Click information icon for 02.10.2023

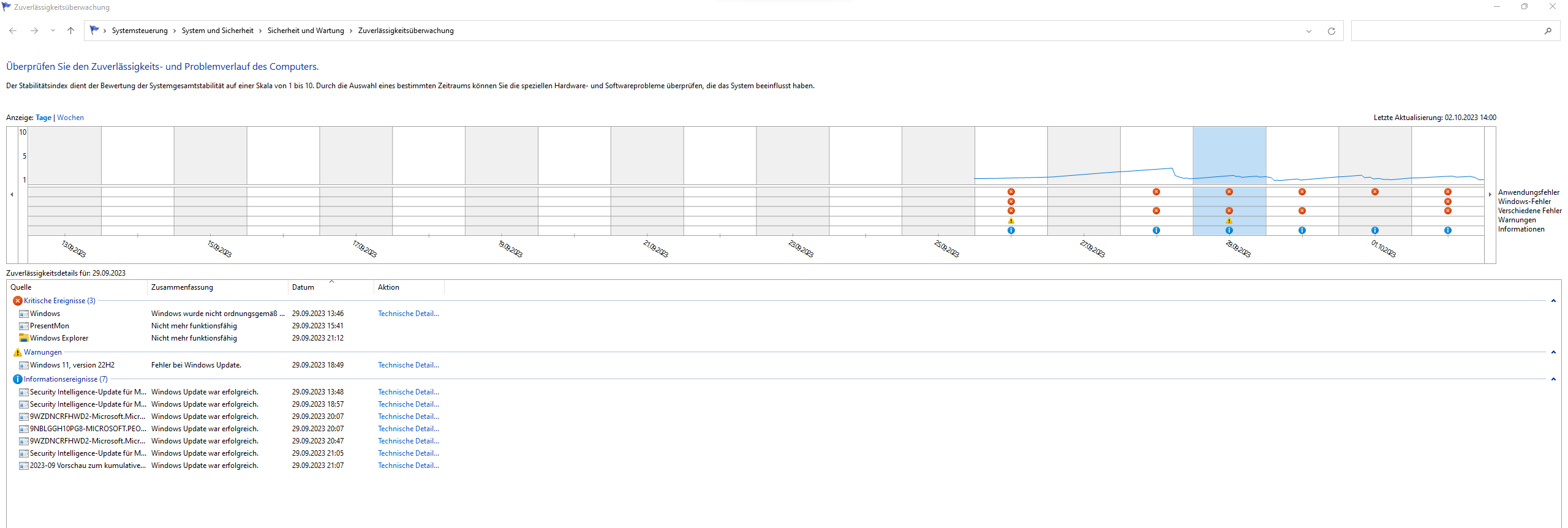pyautogui.click(x=1448, y=230)
